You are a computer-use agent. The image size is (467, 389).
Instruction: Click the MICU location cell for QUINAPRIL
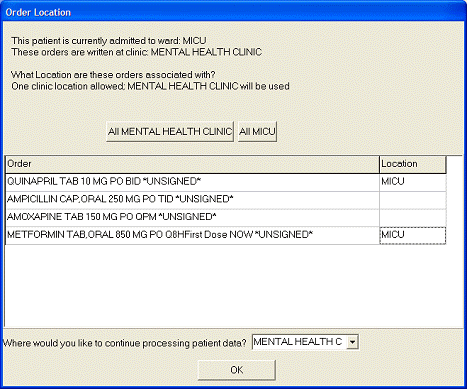tap(413, 182)
